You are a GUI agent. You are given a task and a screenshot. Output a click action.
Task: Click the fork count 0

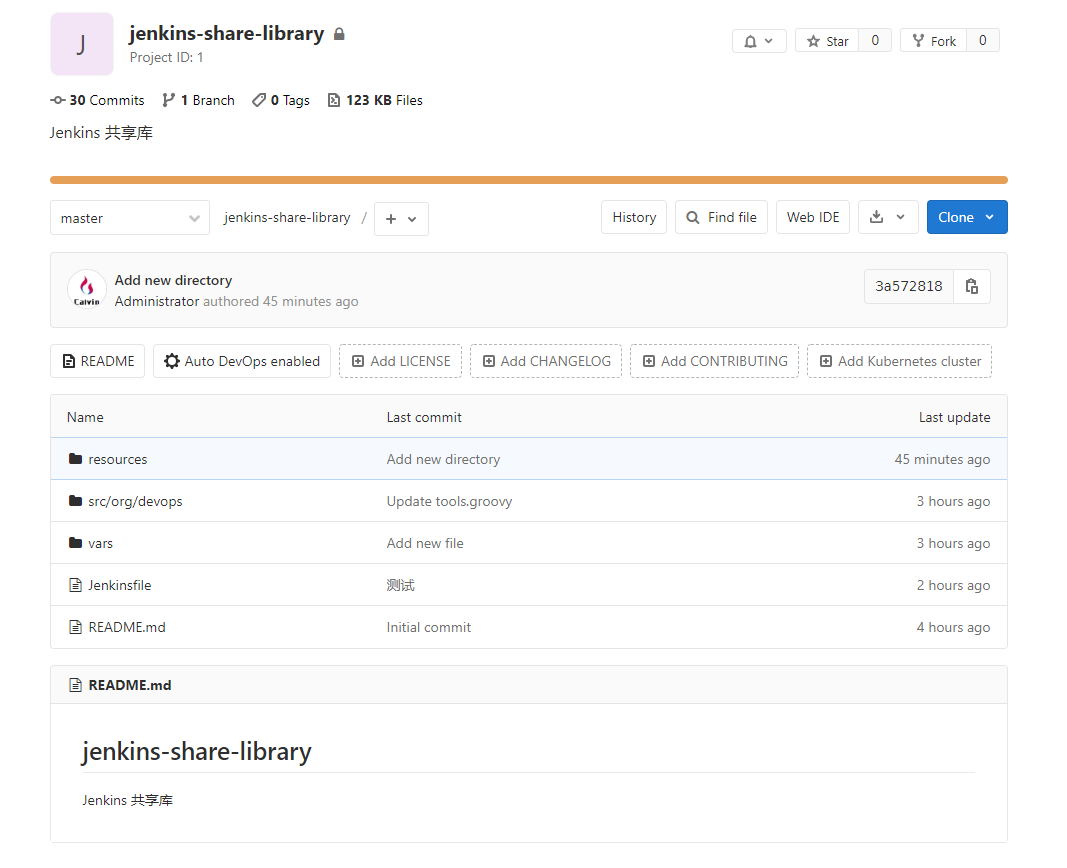[x=983, y=41]
